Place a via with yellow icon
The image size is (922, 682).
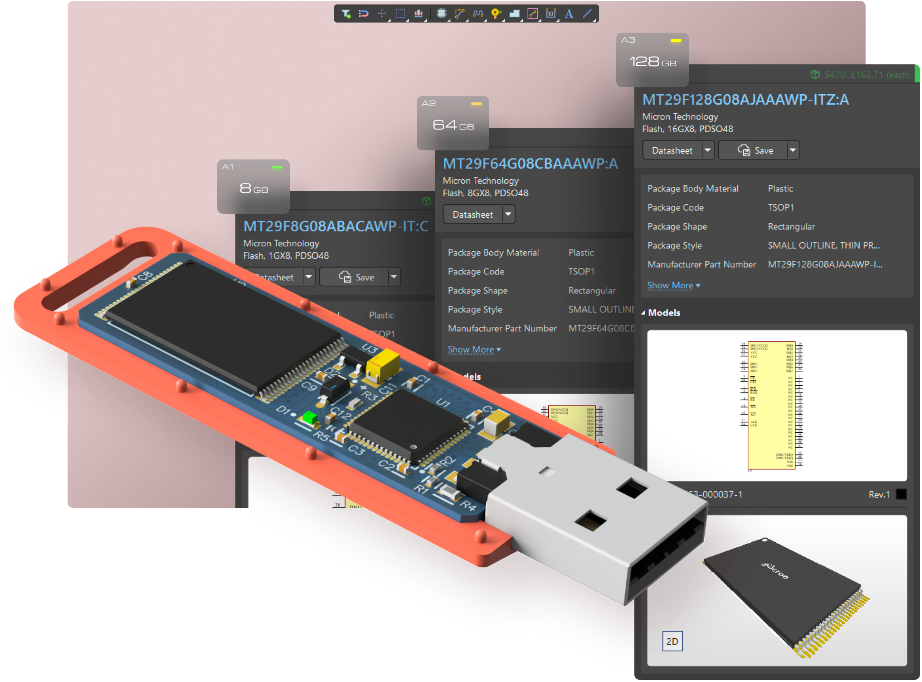click(x=496, y=14)
